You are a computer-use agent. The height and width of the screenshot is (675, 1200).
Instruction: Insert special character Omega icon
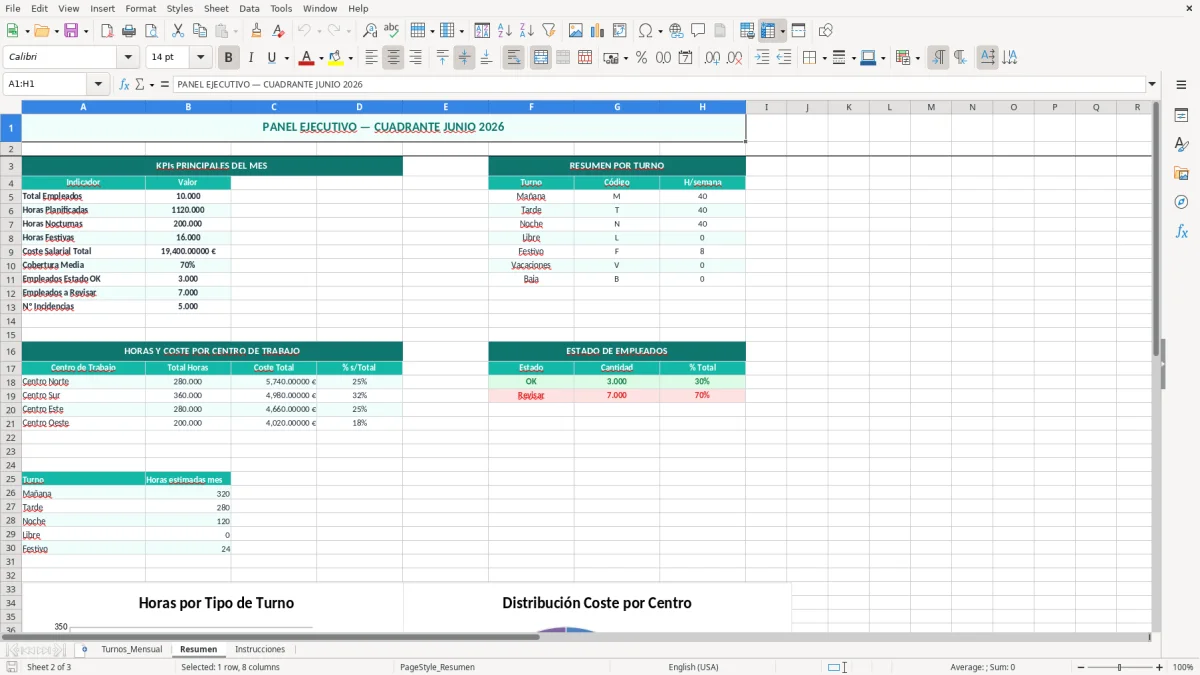click(645, 31)
